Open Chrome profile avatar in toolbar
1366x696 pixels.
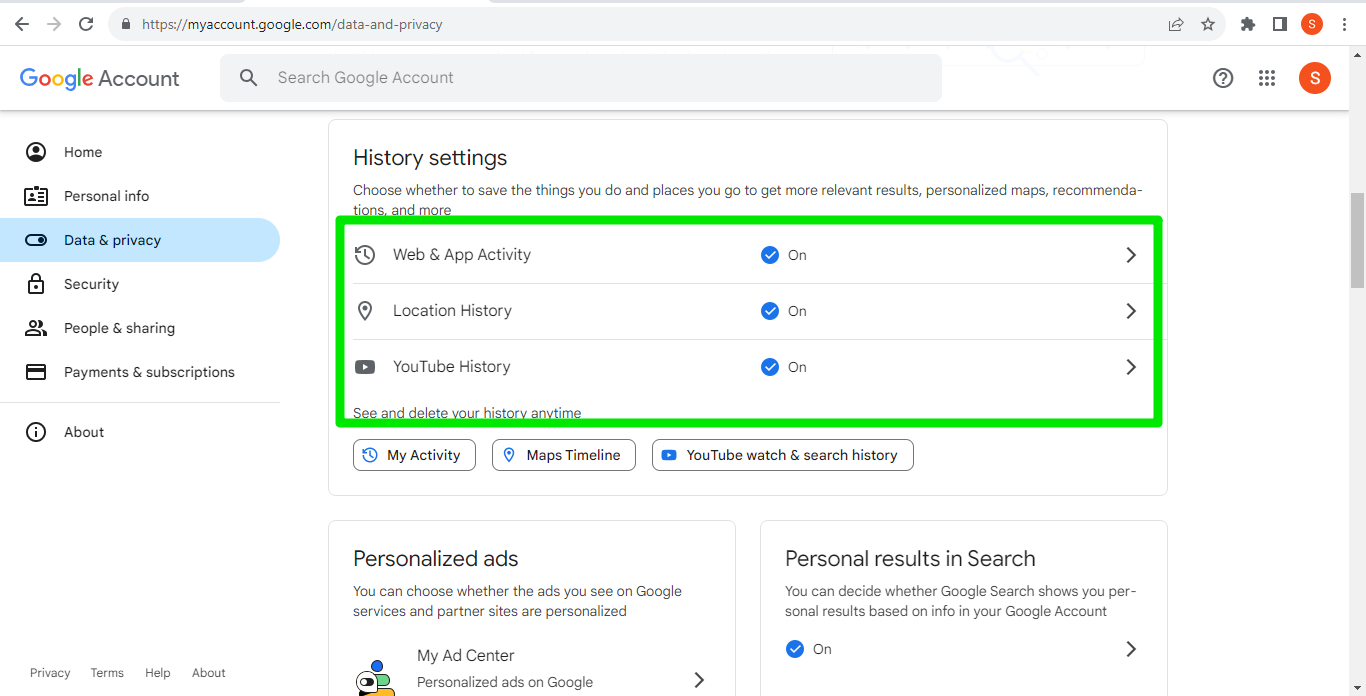(1312, 24)
